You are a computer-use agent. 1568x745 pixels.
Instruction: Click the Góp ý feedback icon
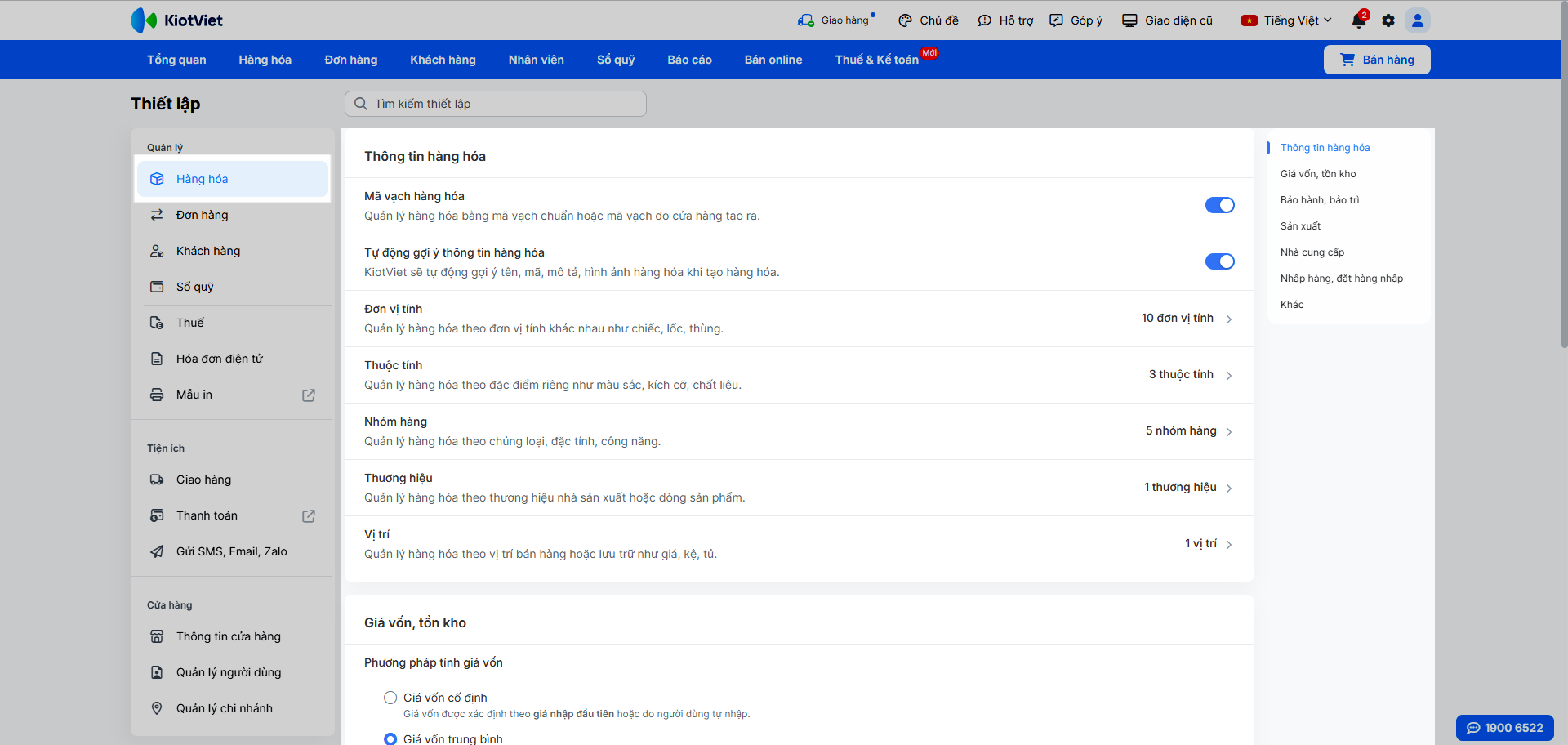point(1056,20)
